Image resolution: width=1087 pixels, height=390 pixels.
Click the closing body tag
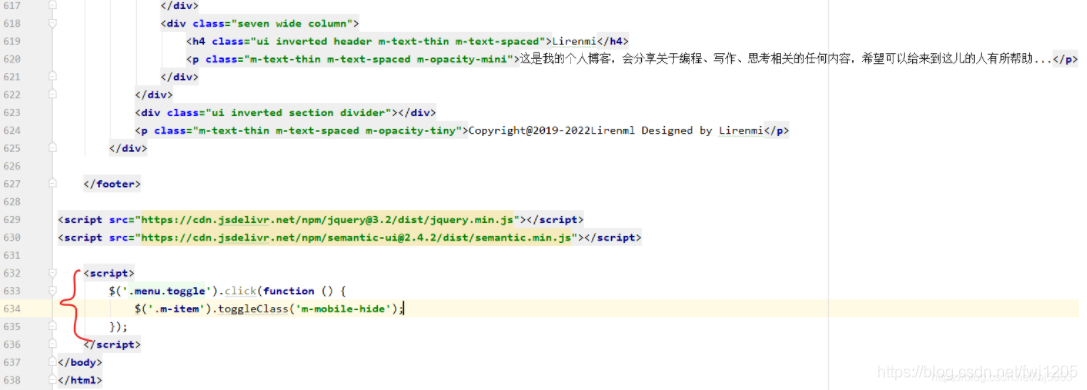pos(80,362)
